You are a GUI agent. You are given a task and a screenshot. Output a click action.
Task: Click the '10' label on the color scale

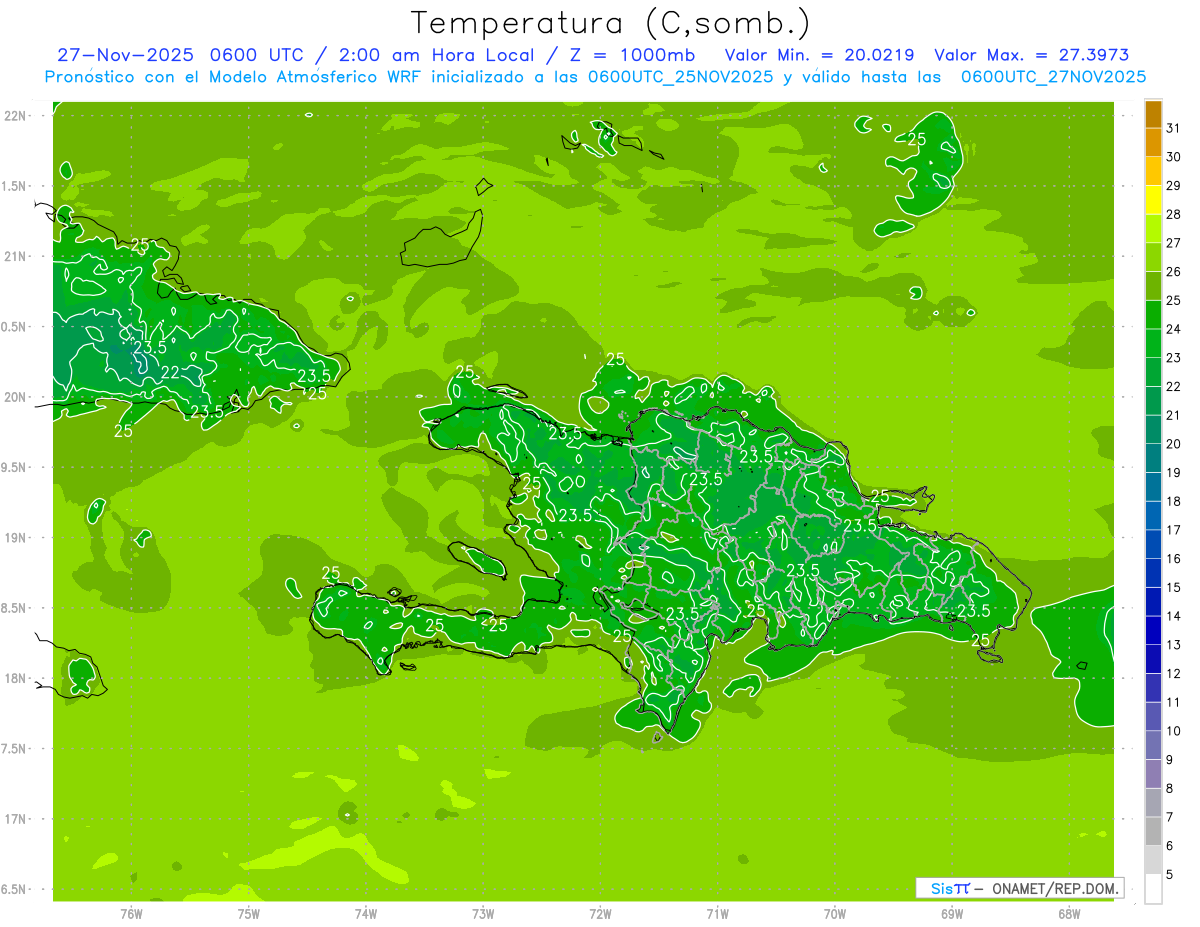click(1174, 731)
